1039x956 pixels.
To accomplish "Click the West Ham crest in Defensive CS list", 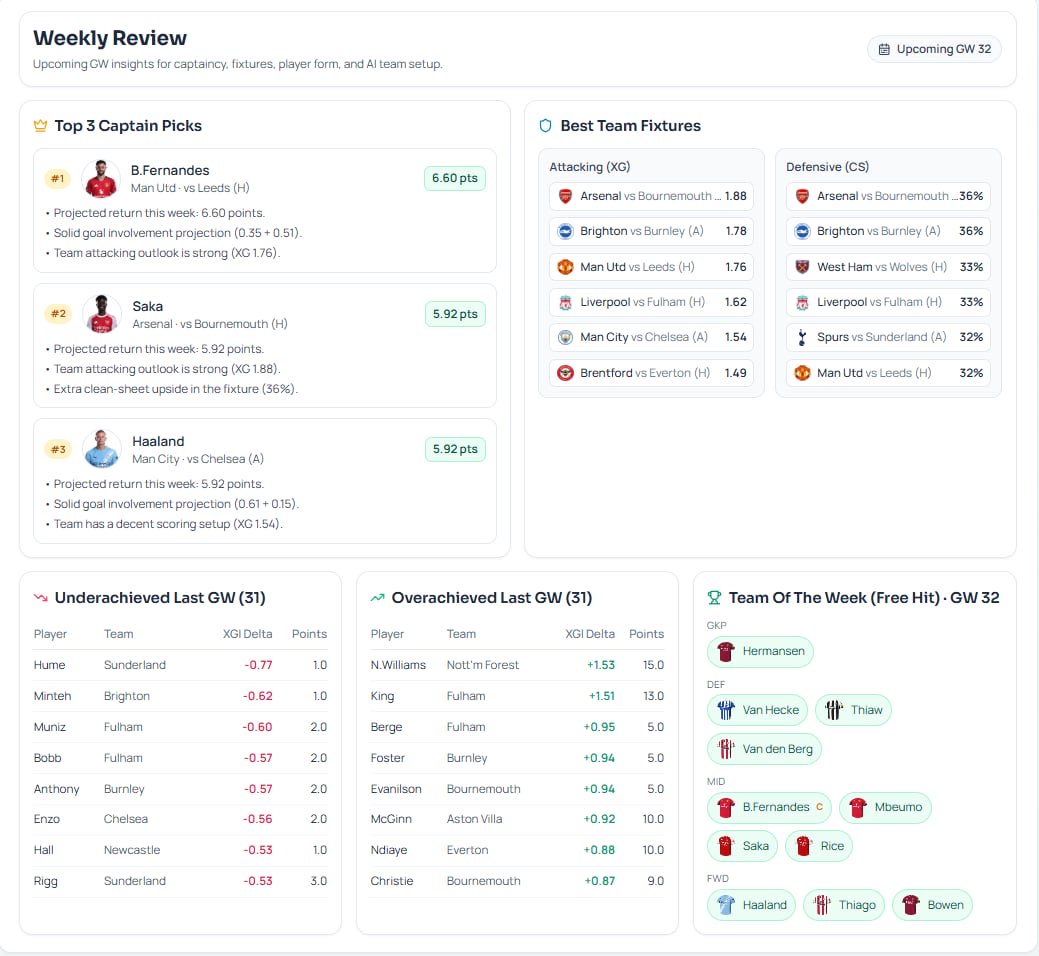I will pyautogui.click(x=802, y=267).
